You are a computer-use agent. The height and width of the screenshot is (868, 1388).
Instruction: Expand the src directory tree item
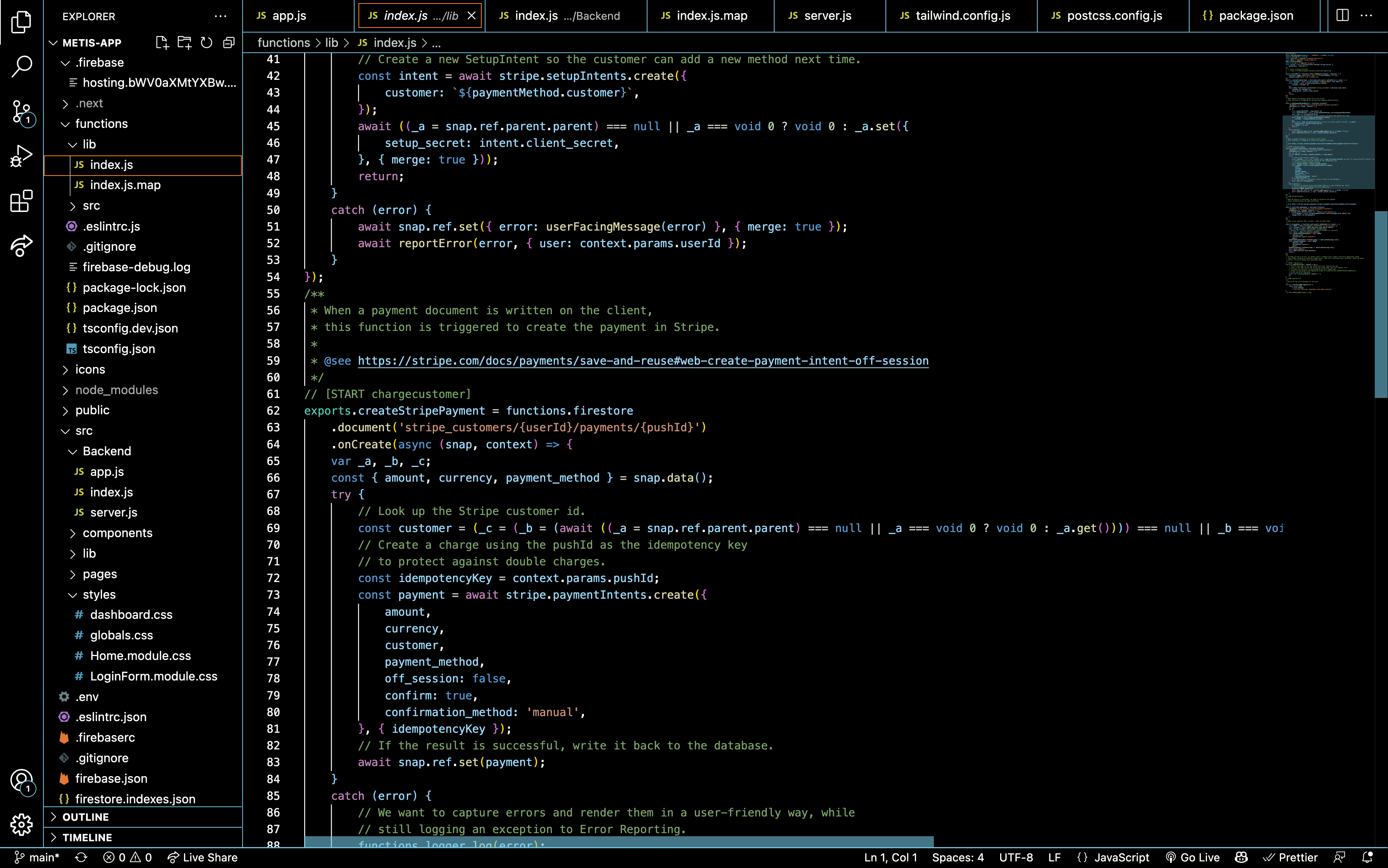(64, 205)
